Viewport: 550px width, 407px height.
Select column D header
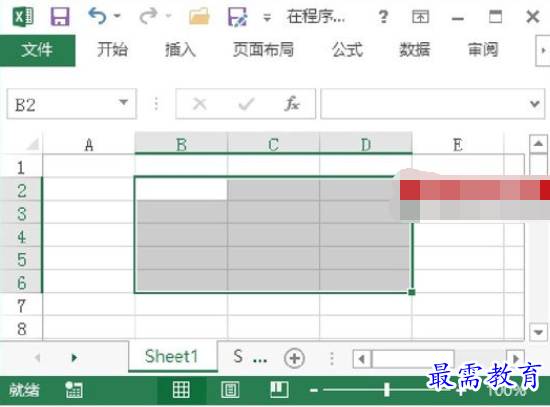pos(365,145)
